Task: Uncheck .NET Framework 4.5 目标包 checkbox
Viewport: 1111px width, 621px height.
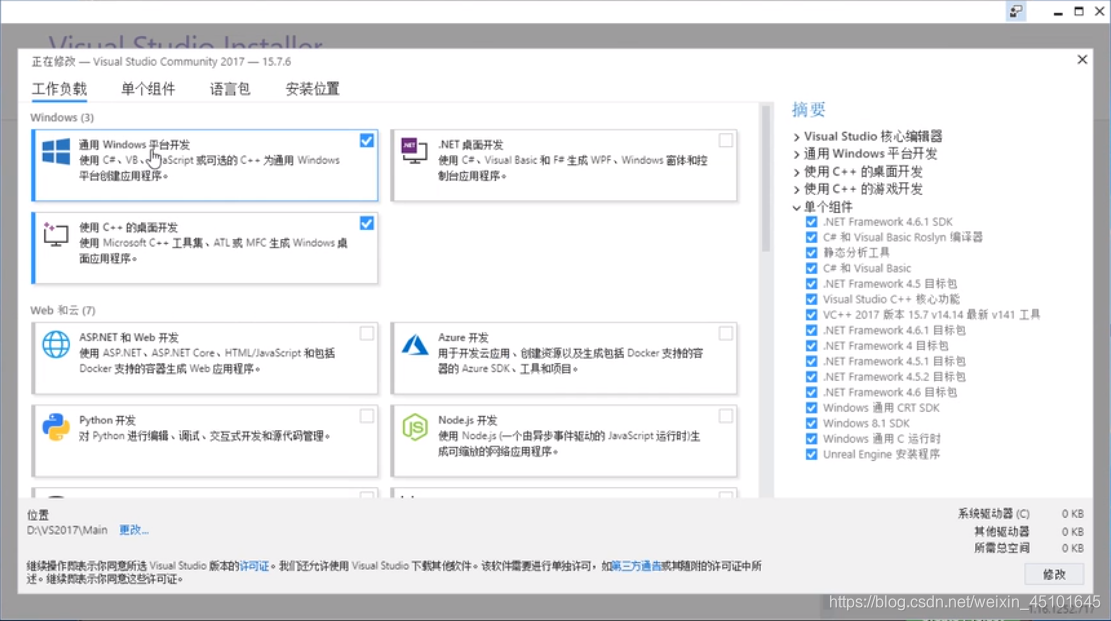Action: [811, 284]
